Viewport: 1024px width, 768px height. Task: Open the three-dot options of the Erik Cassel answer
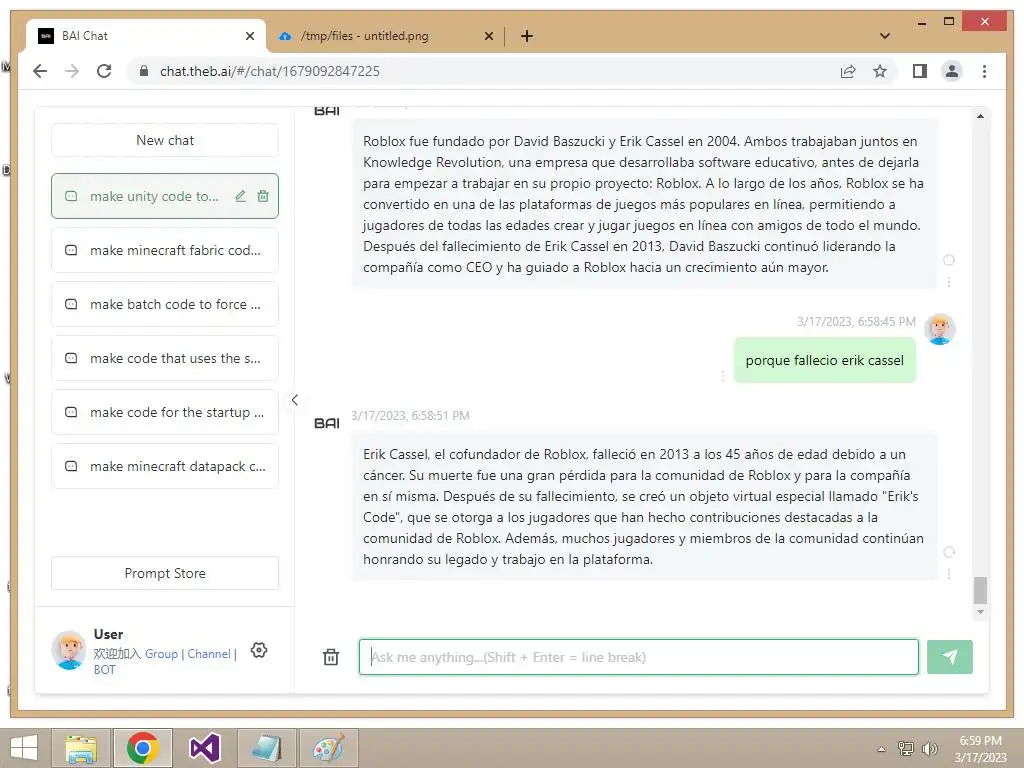(949, 573)
